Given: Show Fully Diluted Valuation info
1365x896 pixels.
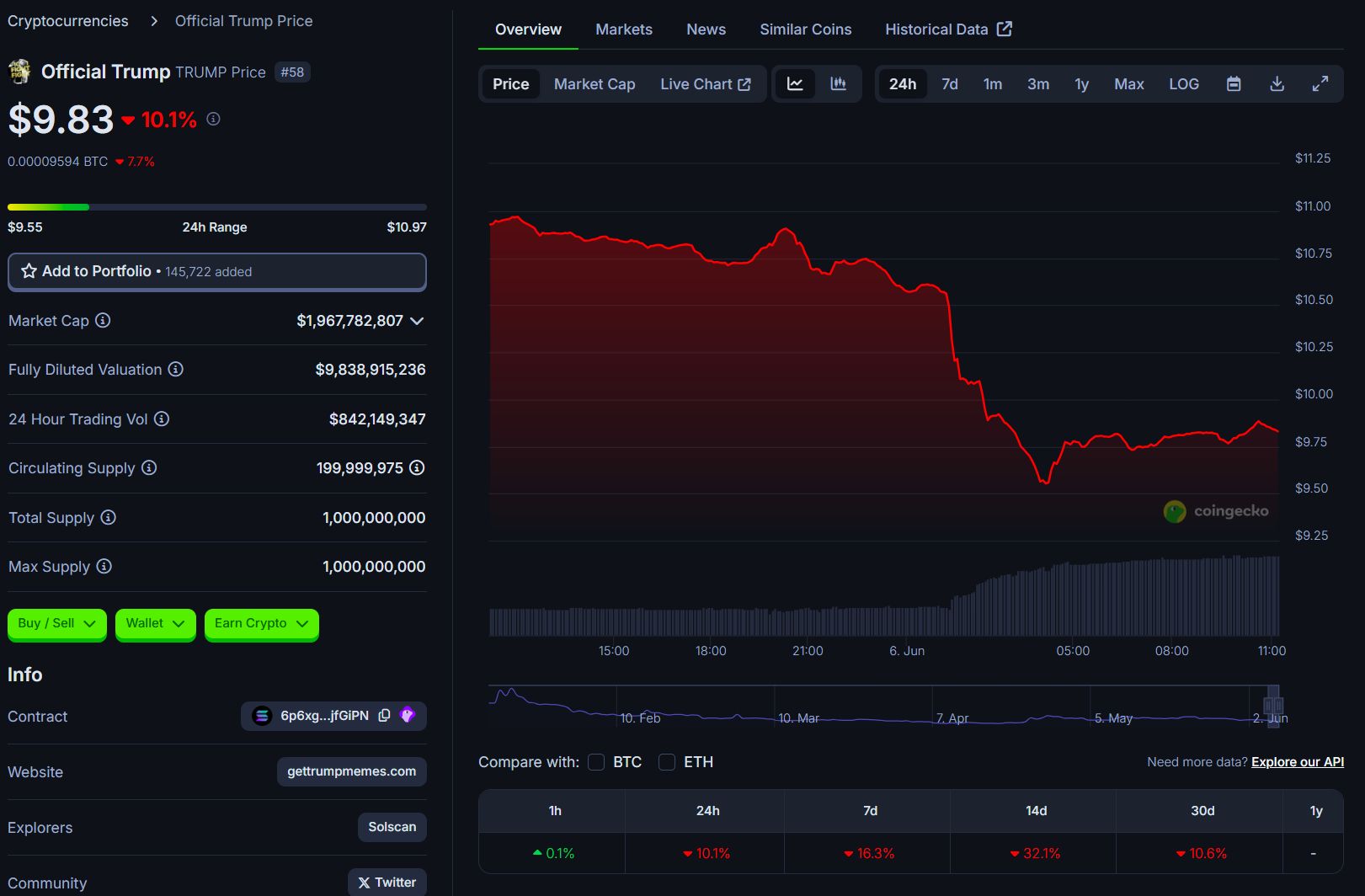Looking at the screenshot, I should pyautogui.click(x=175, y=369).
